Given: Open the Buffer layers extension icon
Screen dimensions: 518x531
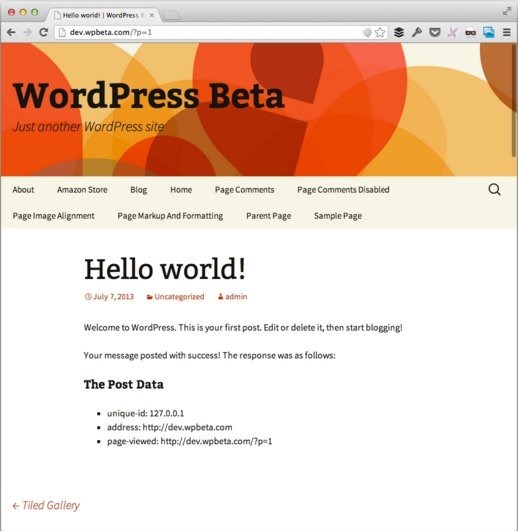Looking at the screenshot, I should tap(399, 33).
